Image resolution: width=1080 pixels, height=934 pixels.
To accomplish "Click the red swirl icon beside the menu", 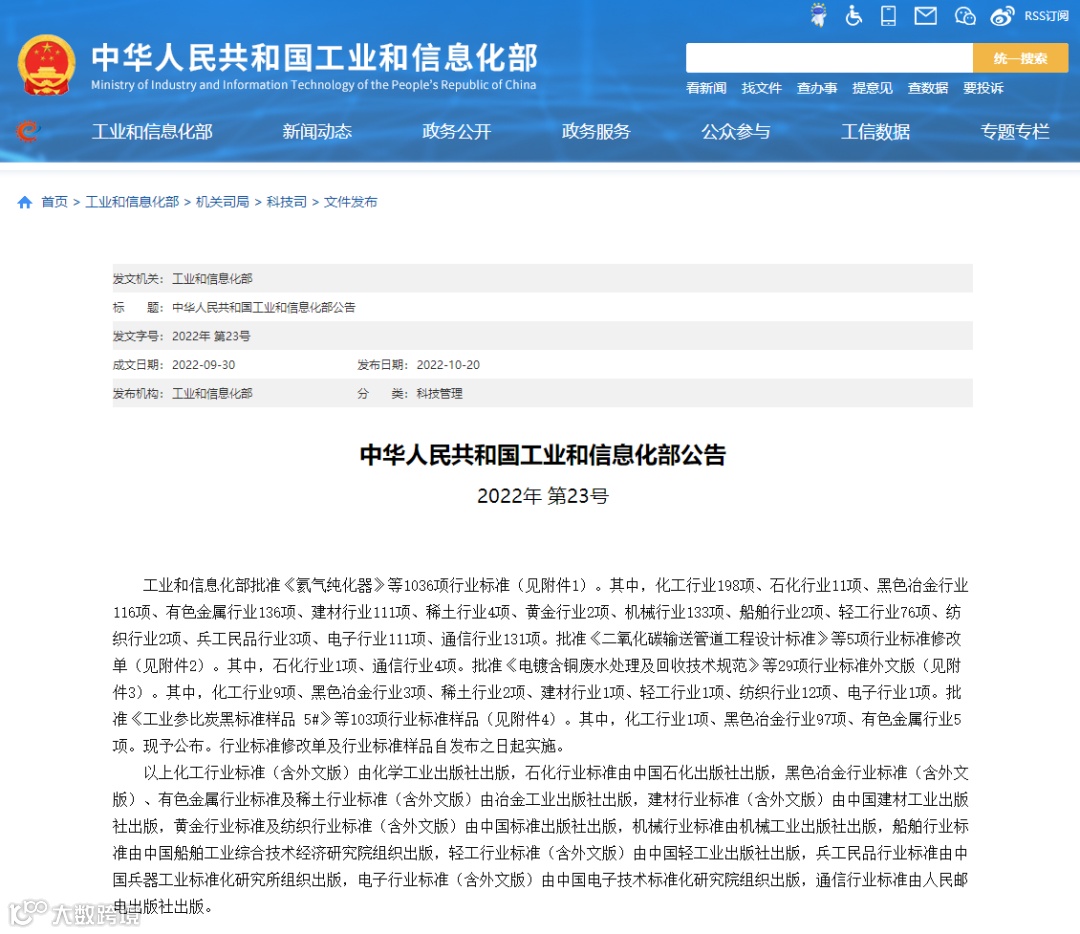I will [28, 130].
